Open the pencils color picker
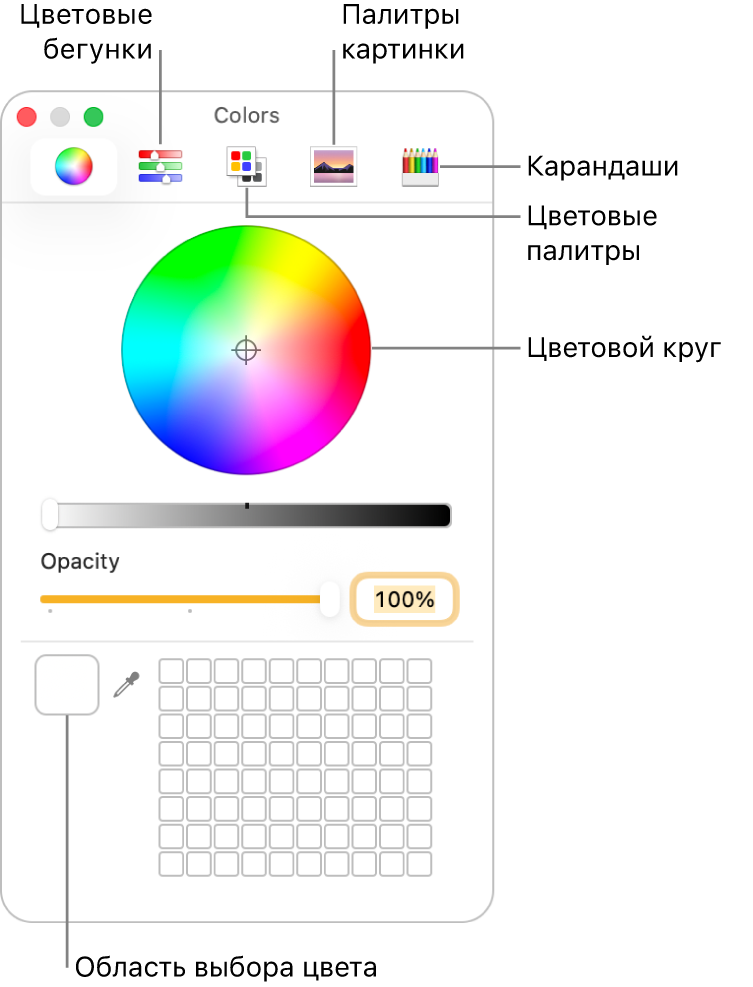 point(420,166)
